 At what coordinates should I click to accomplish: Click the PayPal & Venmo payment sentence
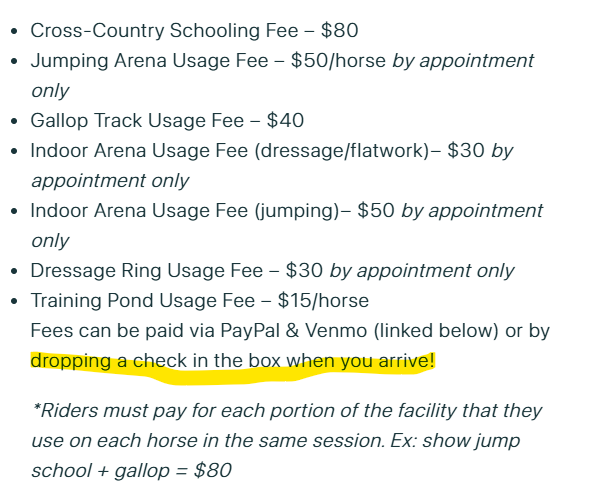[290, 346]
